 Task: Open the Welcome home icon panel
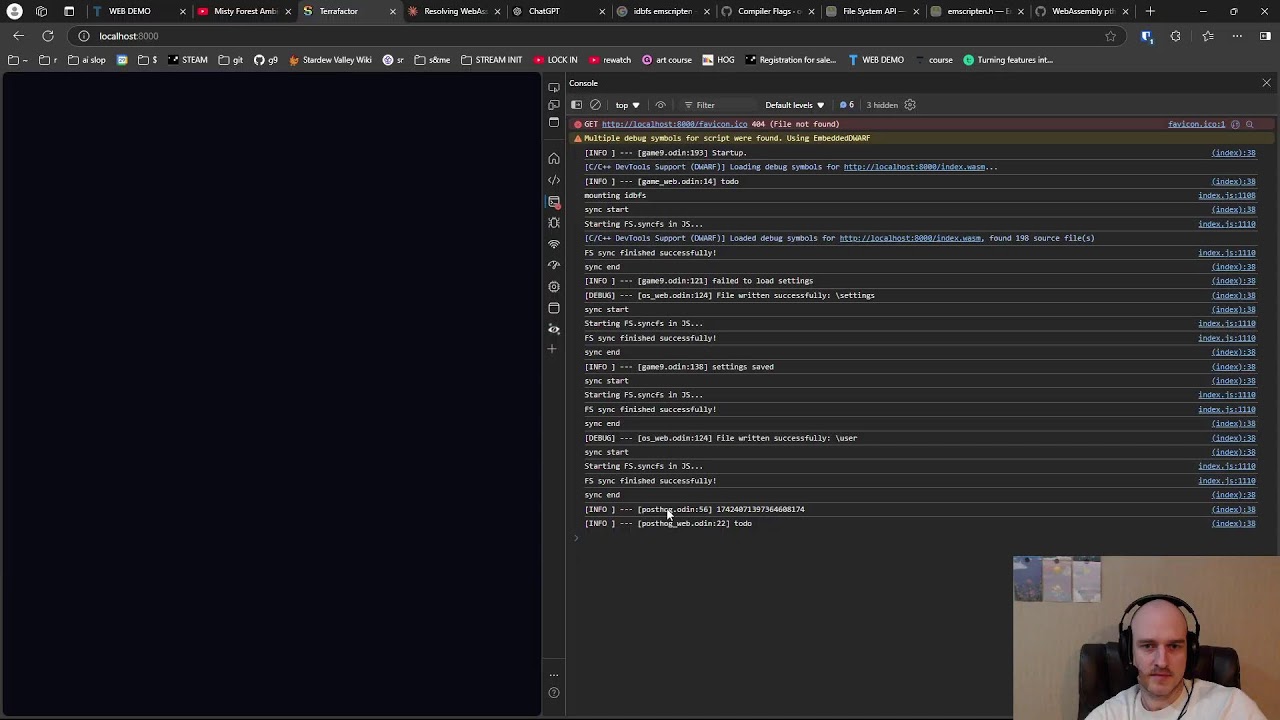(x=554, y=158)
